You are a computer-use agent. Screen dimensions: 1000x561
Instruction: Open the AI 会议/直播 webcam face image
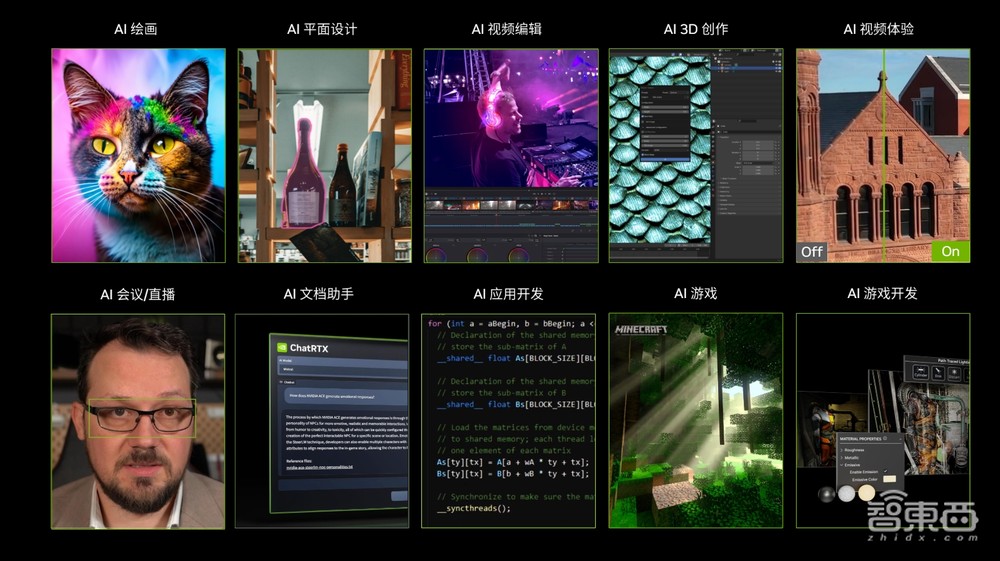[138, 421]
